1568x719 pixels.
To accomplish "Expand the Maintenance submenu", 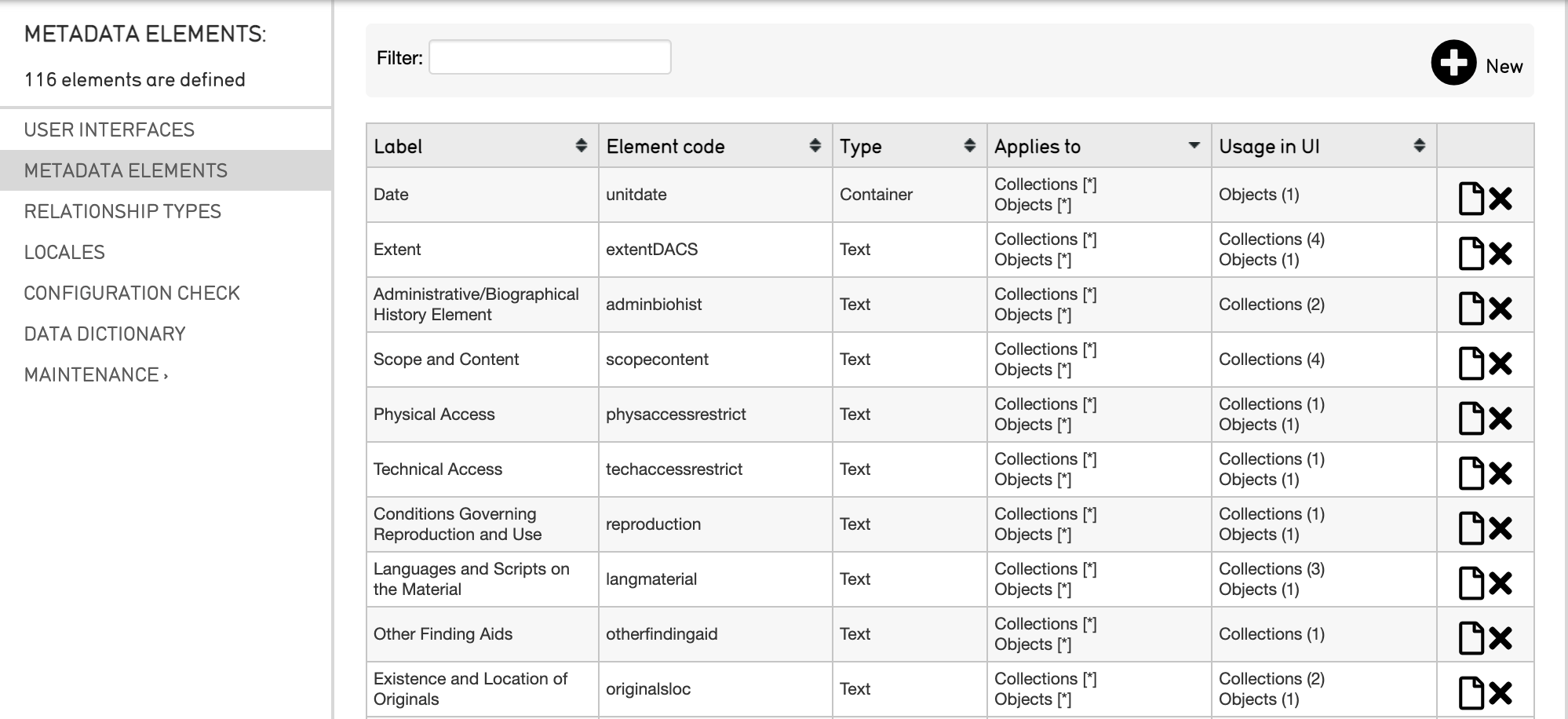I will pos(96,374).
